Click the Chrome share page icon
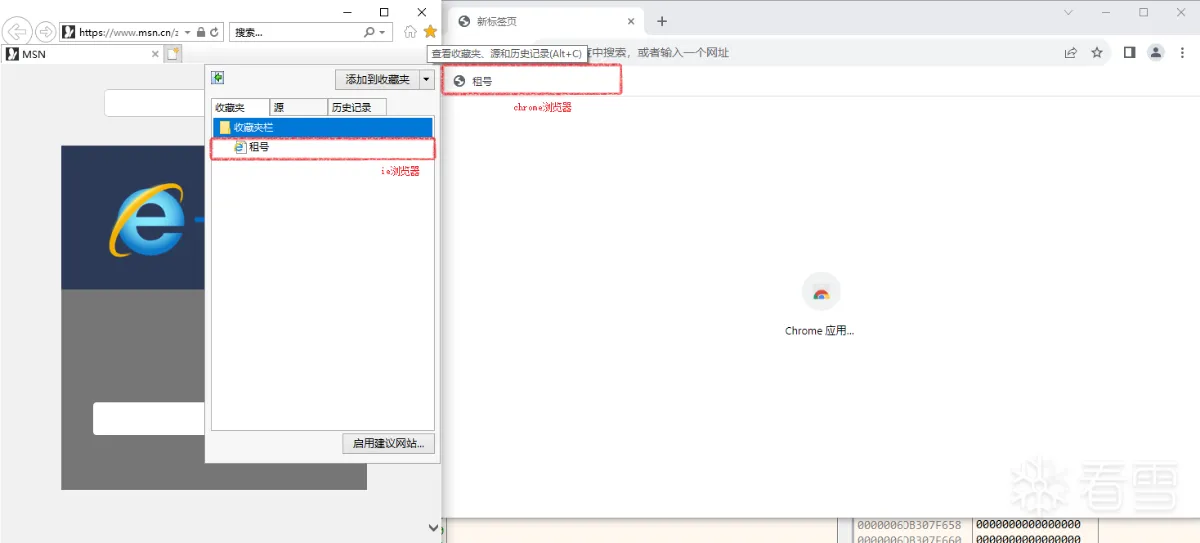Screen dimensions: 1200x543 tap(1071, 53)
